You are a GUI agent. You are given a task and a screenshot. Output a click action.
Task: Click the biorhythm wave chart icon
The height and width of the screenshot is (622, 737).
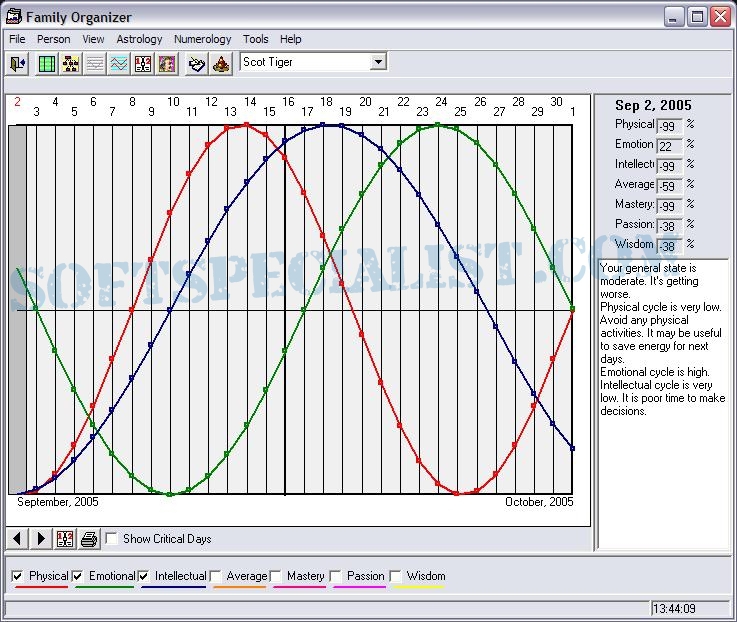click(x=119, y=63)
